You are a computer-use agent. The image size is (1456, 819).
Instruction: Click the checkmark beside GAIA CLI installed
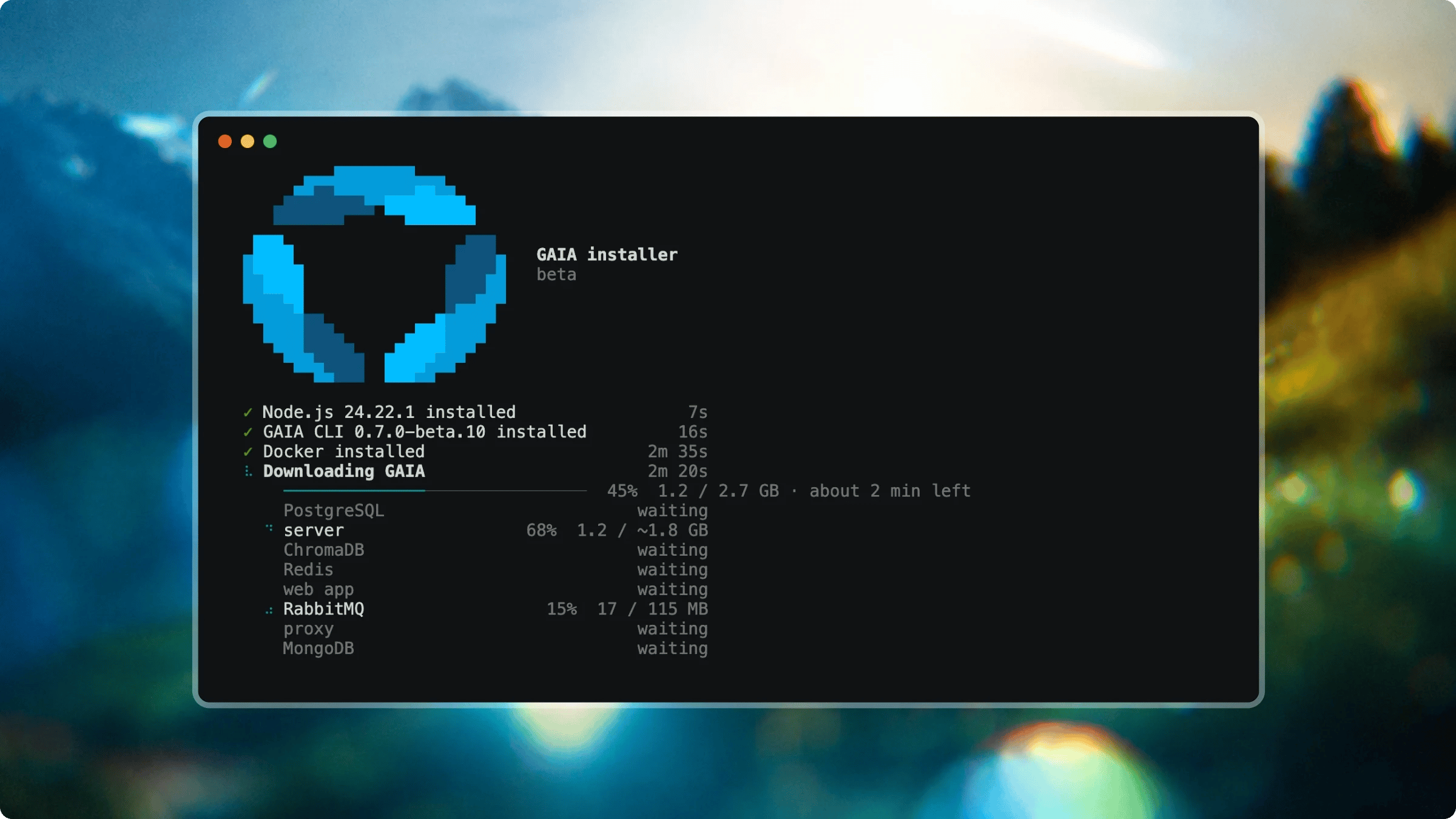pyautogui.click(x=248, y=432)
